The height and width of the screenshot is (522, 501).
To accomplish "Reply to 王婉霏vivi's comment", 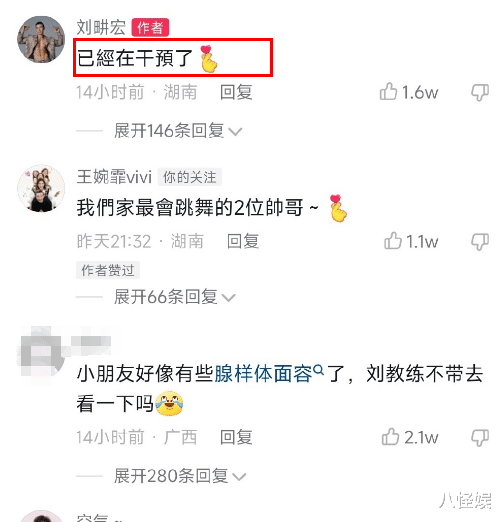I will [243, 241].
